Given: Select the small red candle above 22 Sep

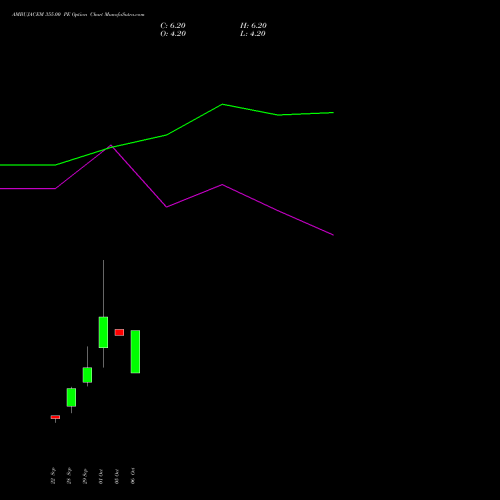Looking at the screenshot, I should [55, 417].
